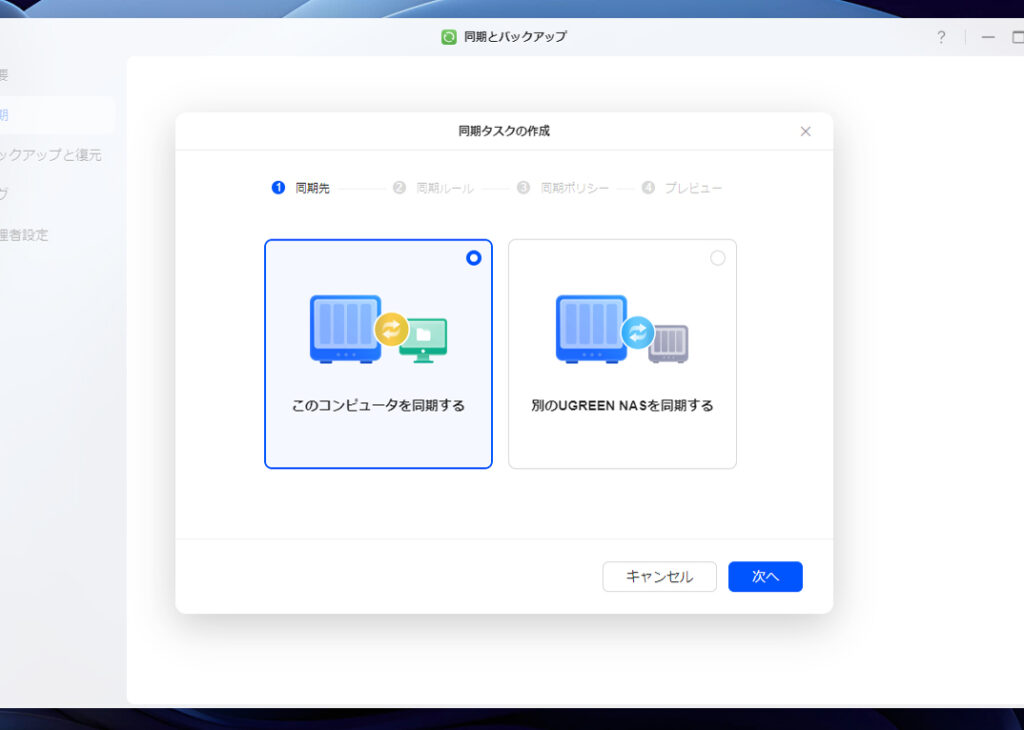Click the 別のUGREEN NASを同期する label text
Viewport: 1024px width, 730px height.
pyautogui.click(x=622, y=405)
